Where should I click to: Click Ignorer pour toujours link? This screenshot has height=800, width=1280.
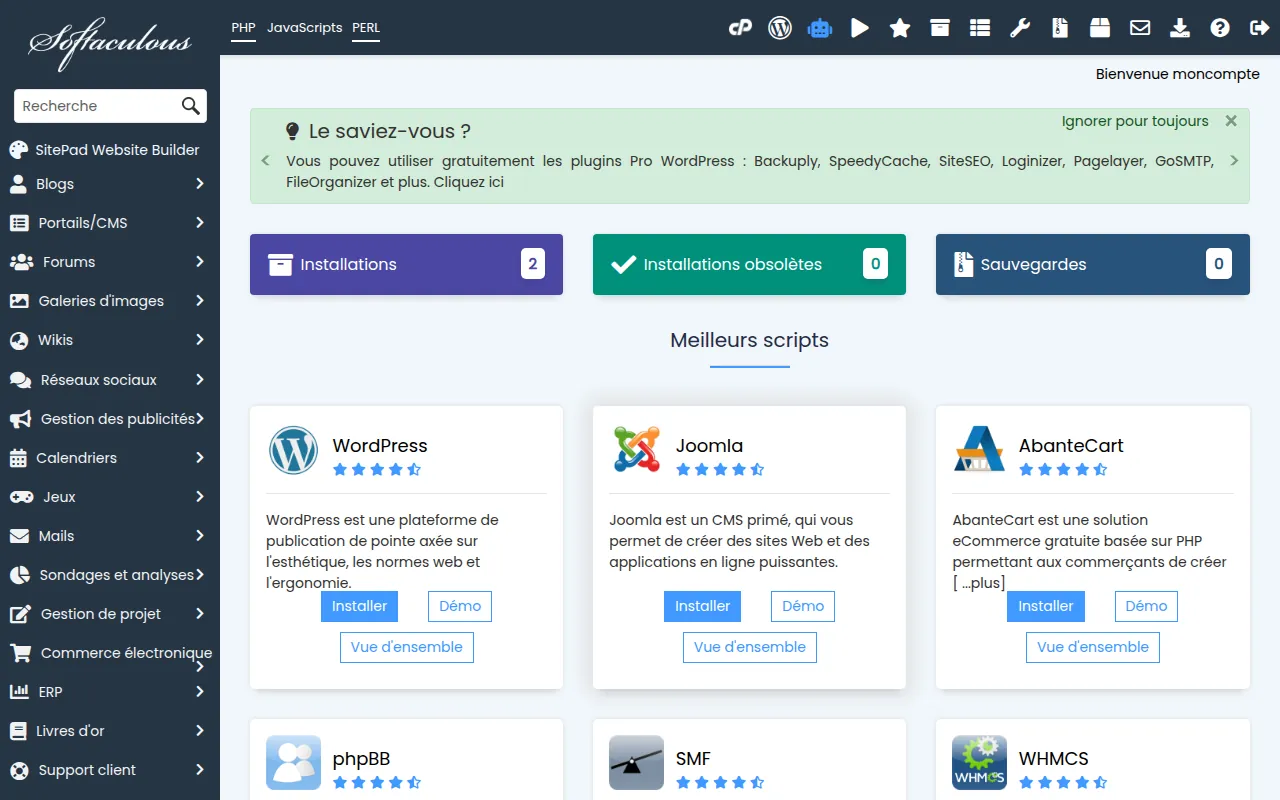pos(1135,121)
